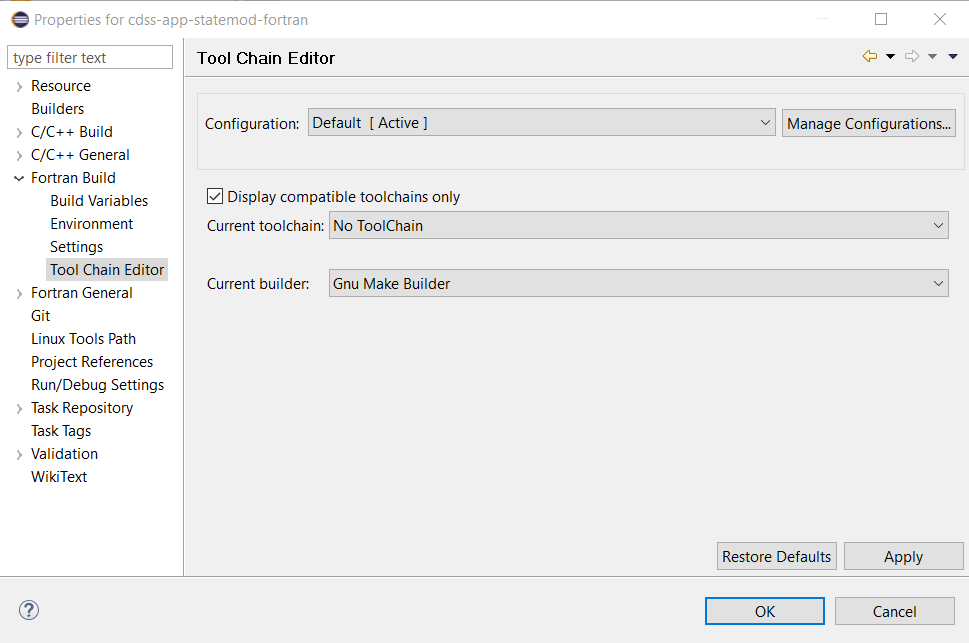Open the Current builder combo box
The image size is (969, 643).
(x=638, y=284)
